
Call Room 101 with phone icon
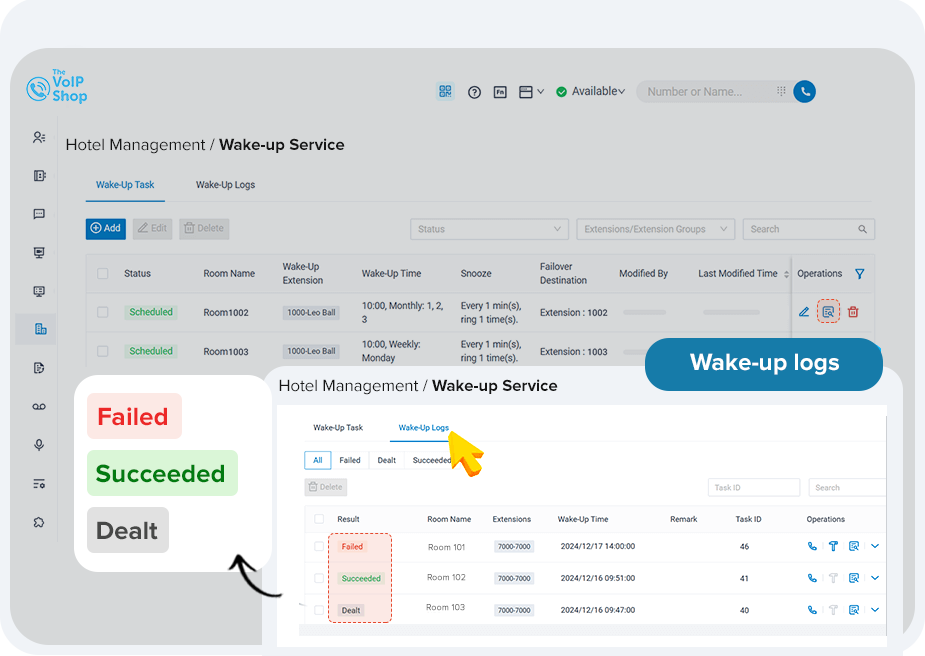[812, 546]
